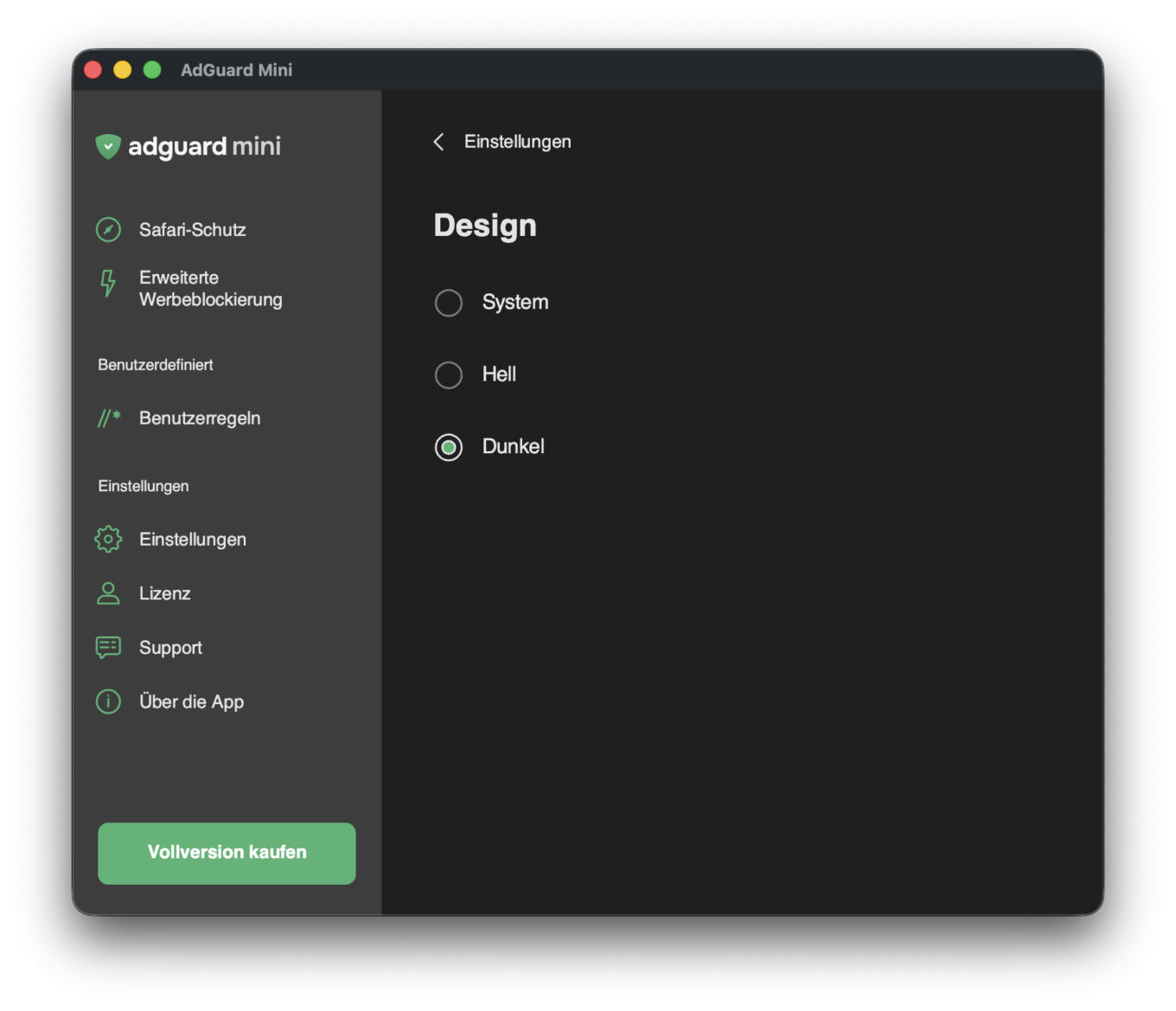The image size is (1176, 1011).
Task: Click the Einstellungen gear icon
Action: [x=107, y=539]
